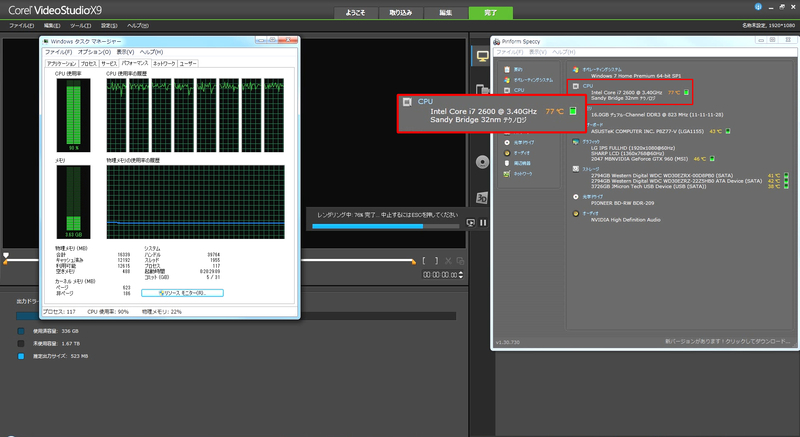The height and width of the screenshot is (437, 800).
Task: Click the orange trim marker on scrubber
Action: [x=413, y=262]
